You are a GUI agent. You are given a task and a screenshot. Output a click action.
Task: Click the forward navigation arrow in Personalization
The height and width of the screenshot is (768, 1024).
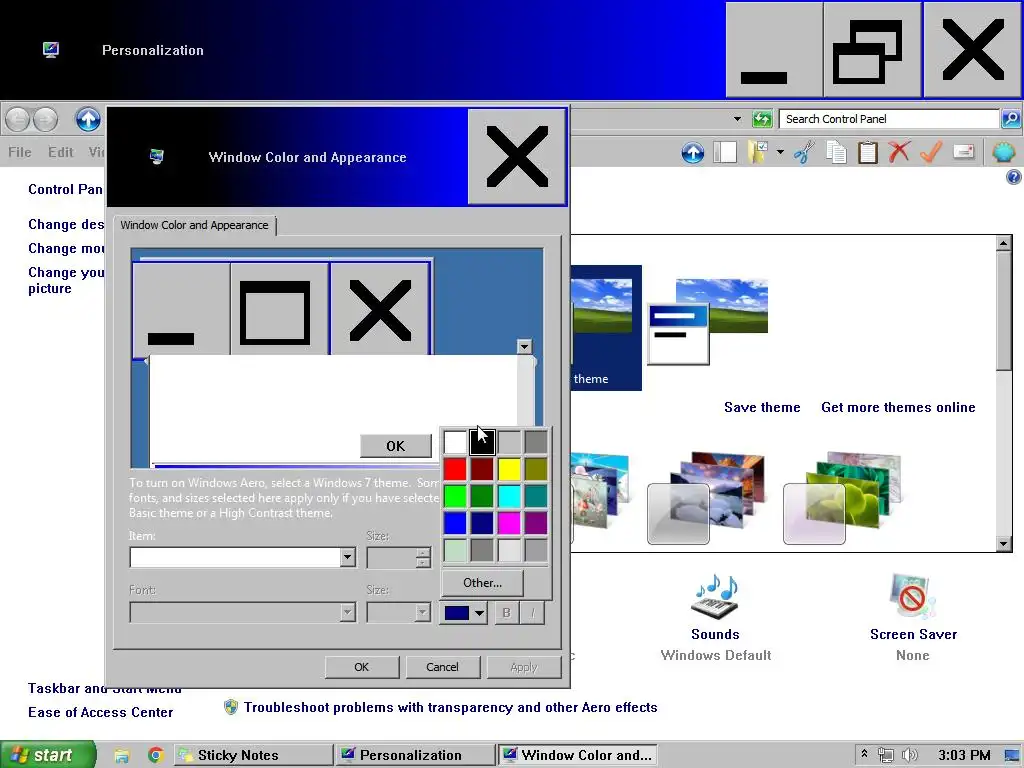coord(45,120)
